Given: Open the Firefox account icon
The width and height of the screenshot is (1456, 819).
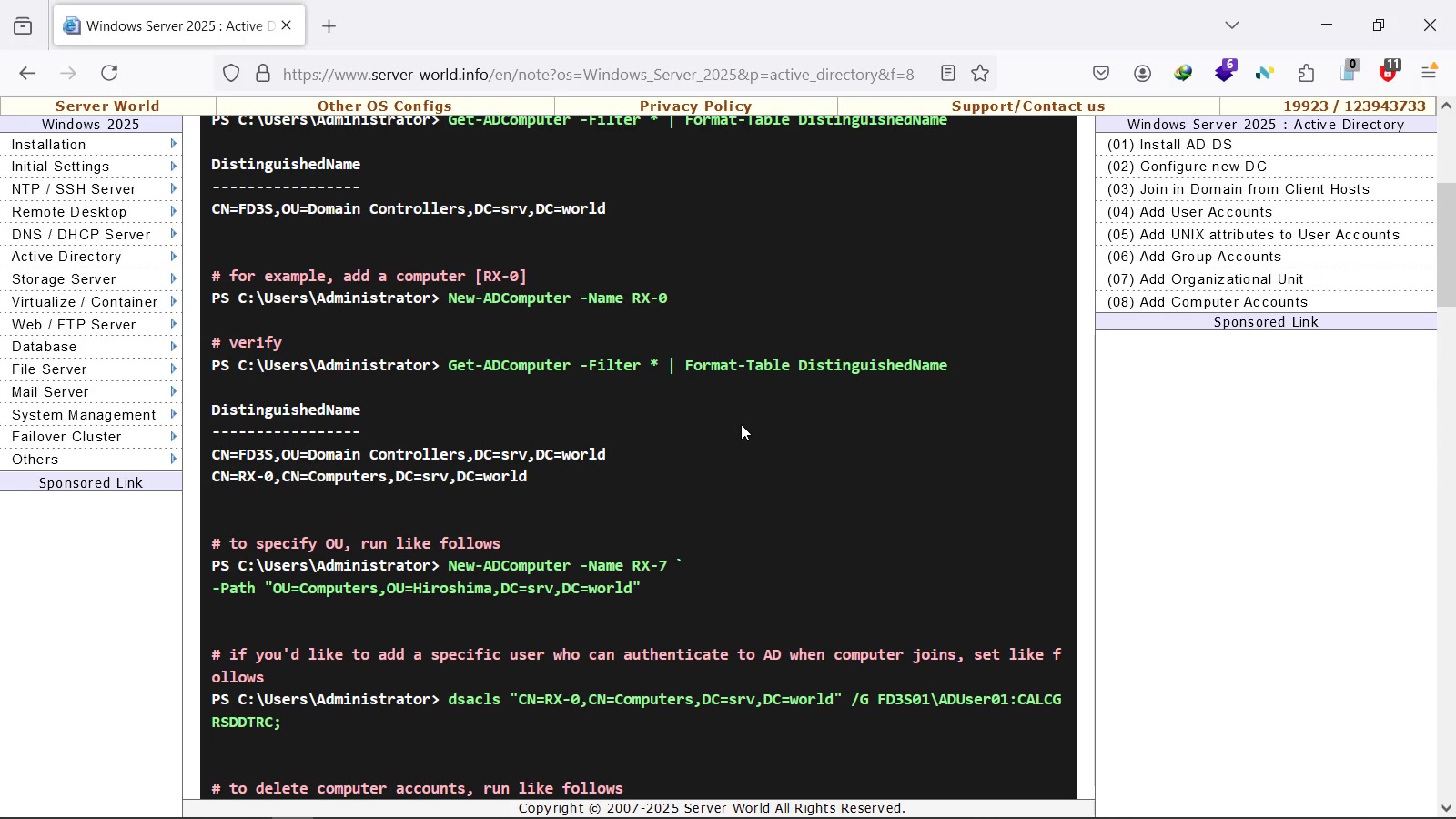Looking at the screenshot, I should point(1143,74).
